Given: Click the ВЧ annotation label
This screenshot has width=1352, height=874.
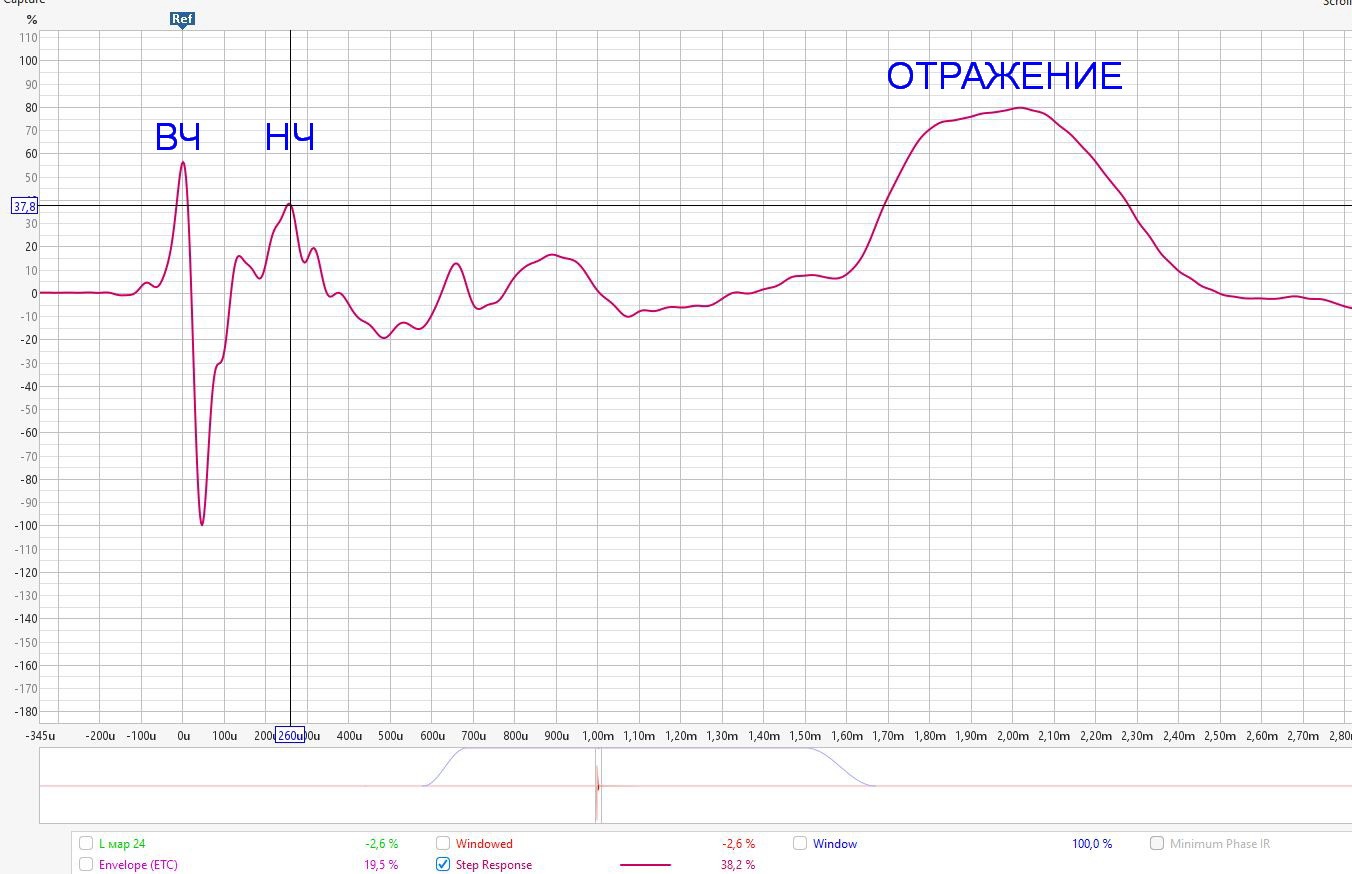Looking at the screenshot, I should tap(178, 138).
